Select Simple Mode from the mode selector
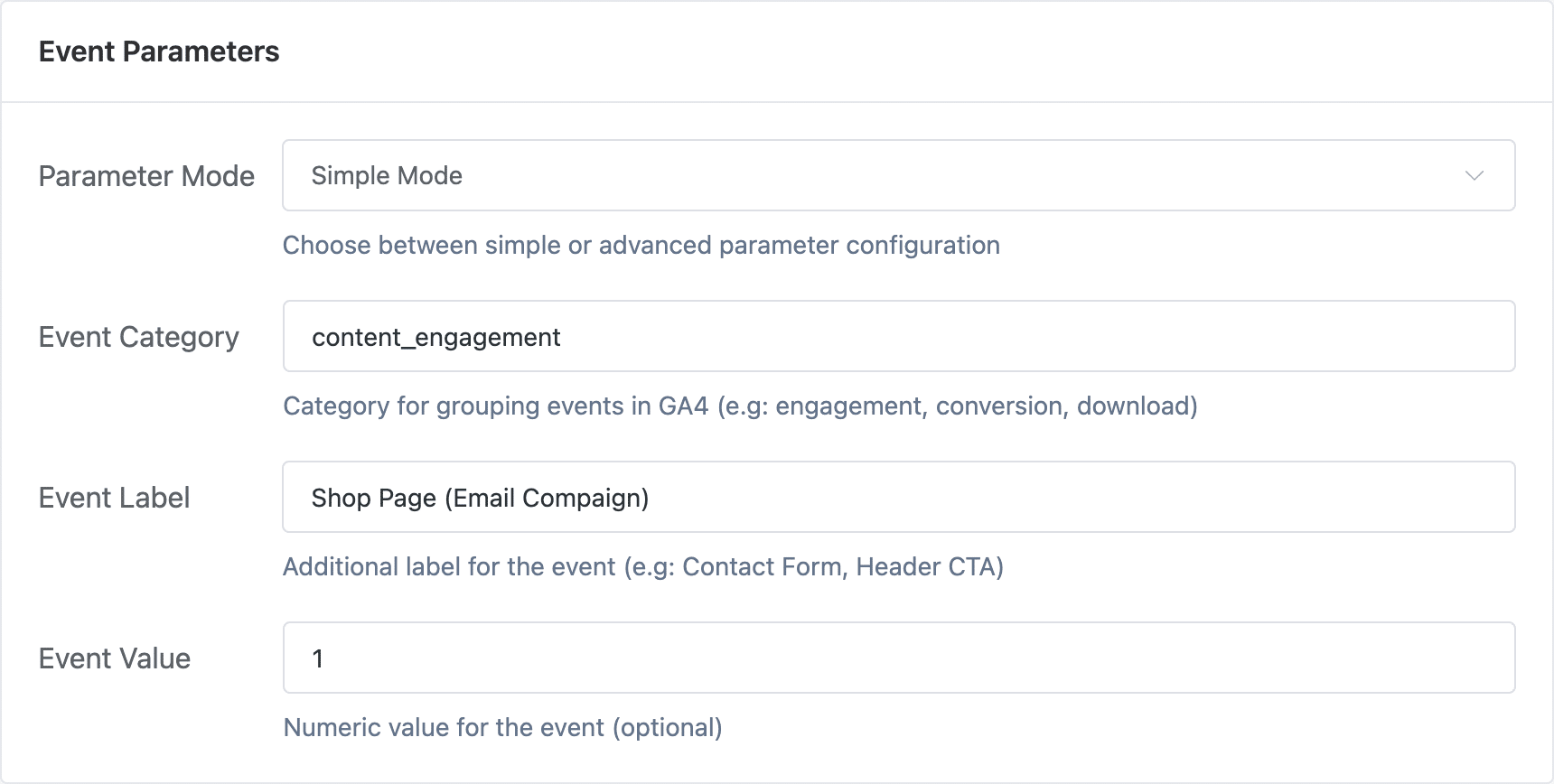This screenshot has height=784, width=1554. coord(387,175)
